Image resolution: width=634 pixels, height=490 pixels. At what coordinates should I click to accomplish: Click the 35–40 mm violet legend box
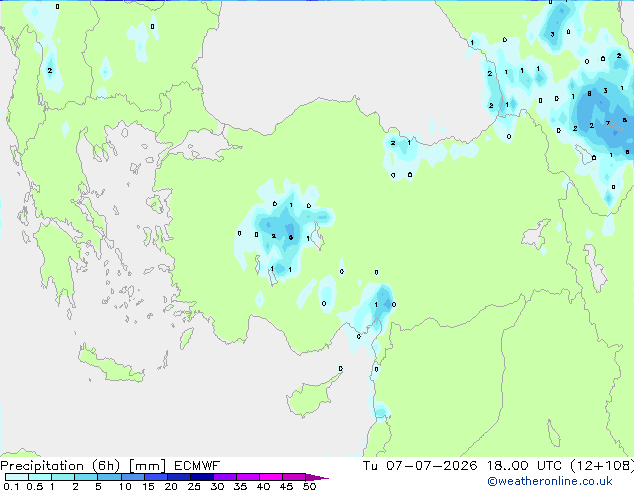(x=247, y=477)
